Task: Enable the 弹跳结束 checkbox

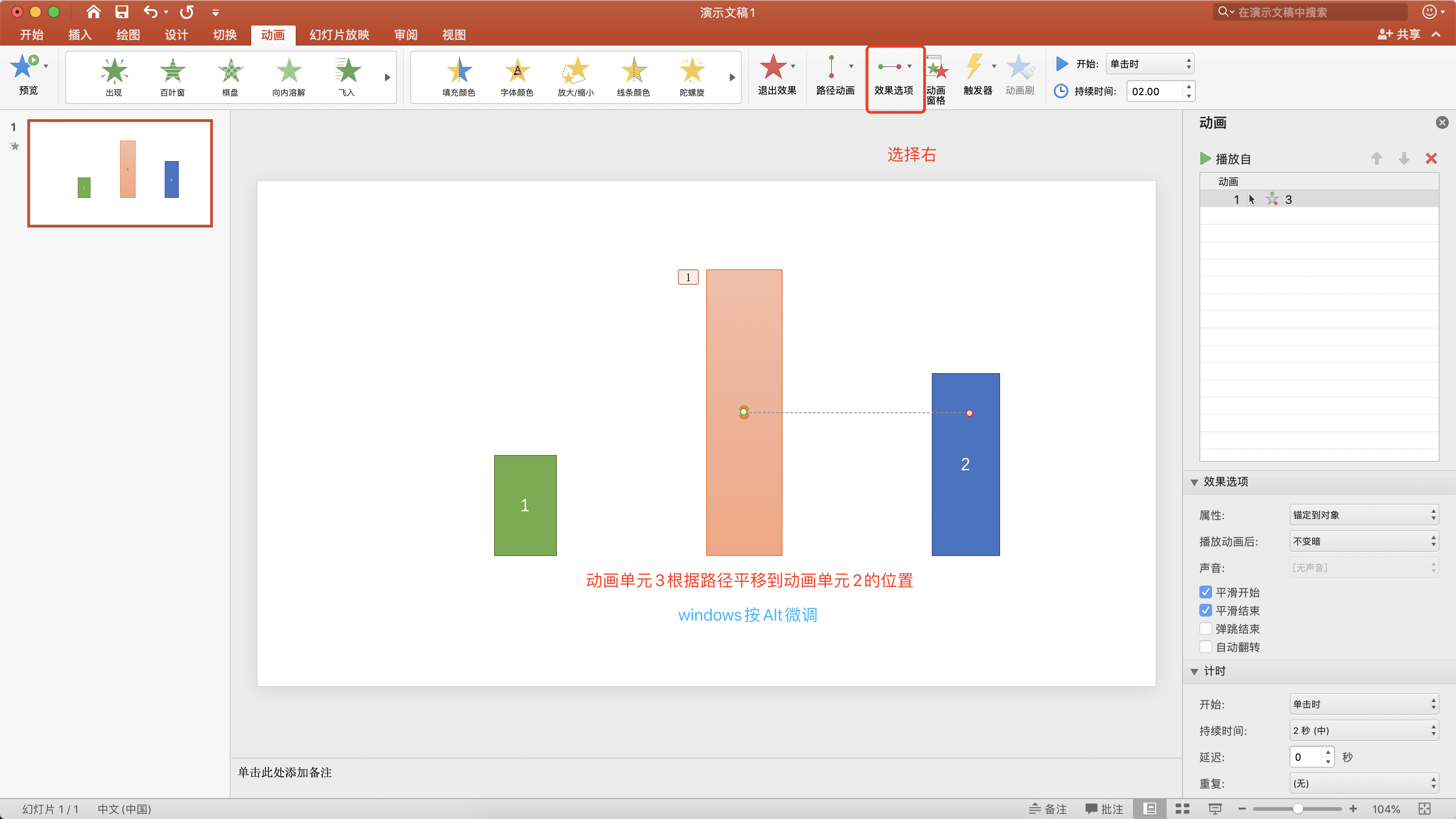Action: (x=1205, y=629)
